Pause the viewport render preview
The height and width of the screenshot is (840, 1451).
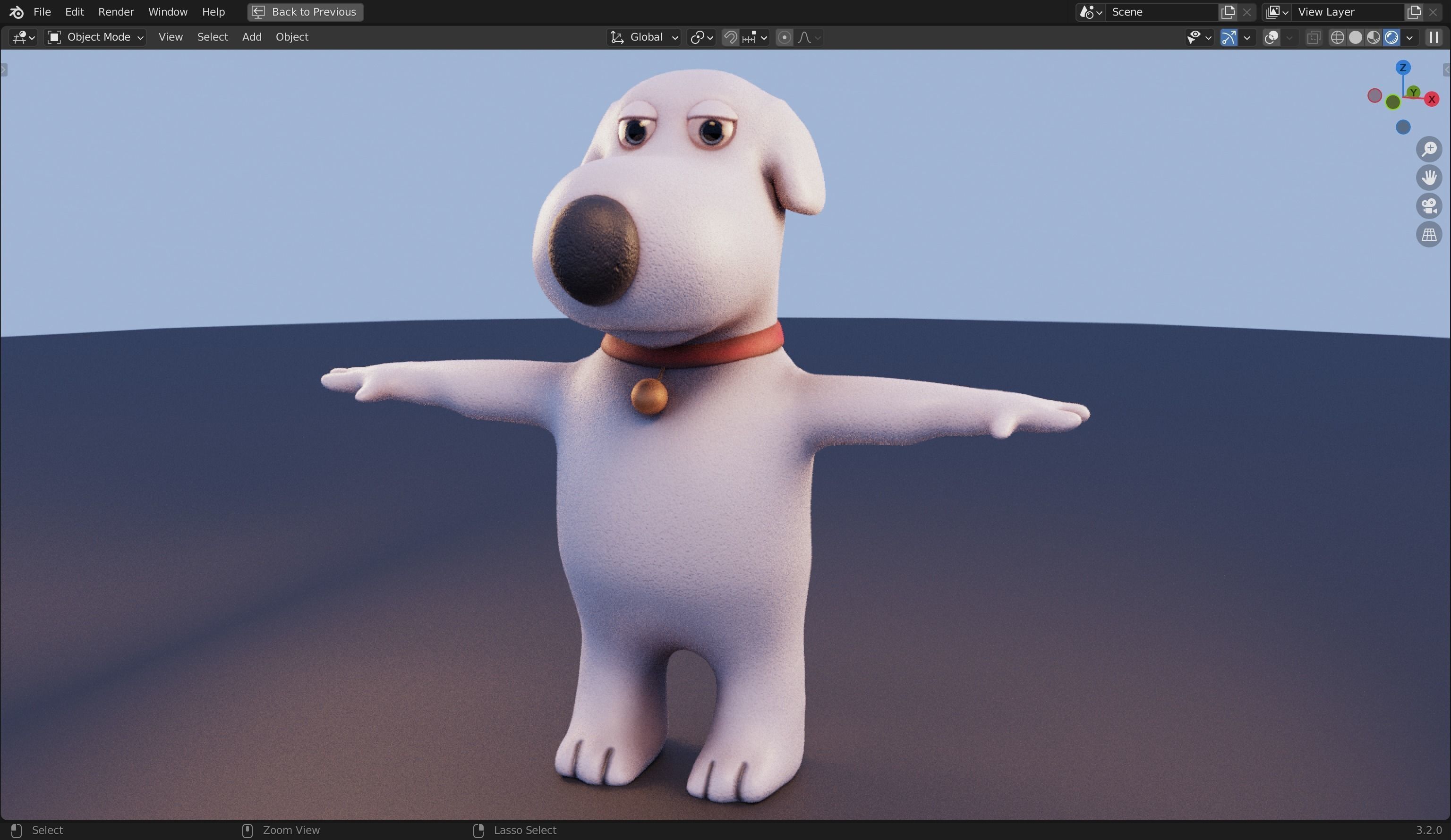pos(1434,37)
